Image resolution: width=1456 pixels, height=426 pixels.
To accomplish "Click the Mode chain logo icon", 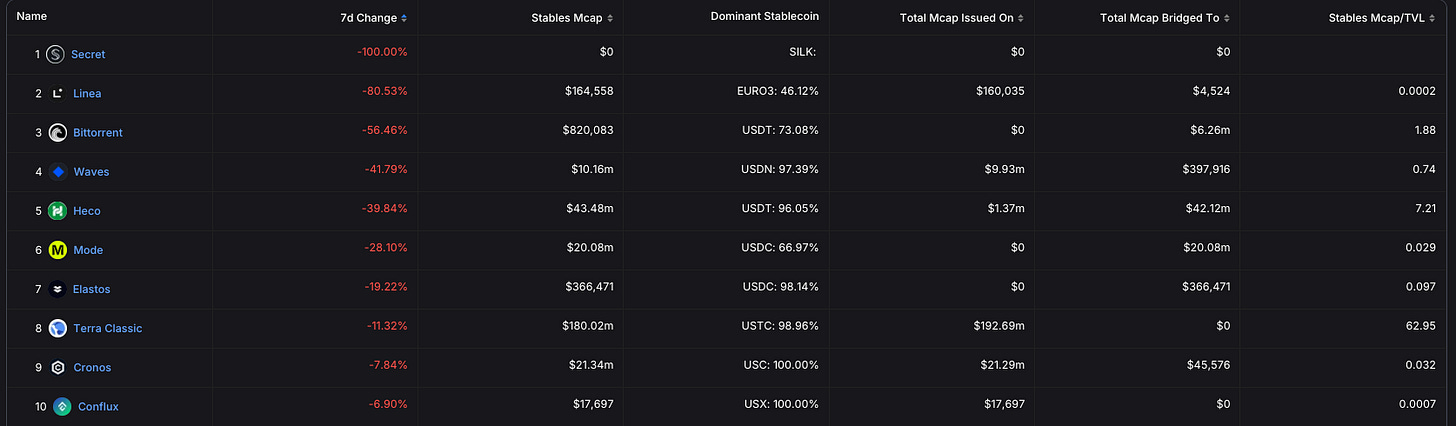I will pos(58,250).
